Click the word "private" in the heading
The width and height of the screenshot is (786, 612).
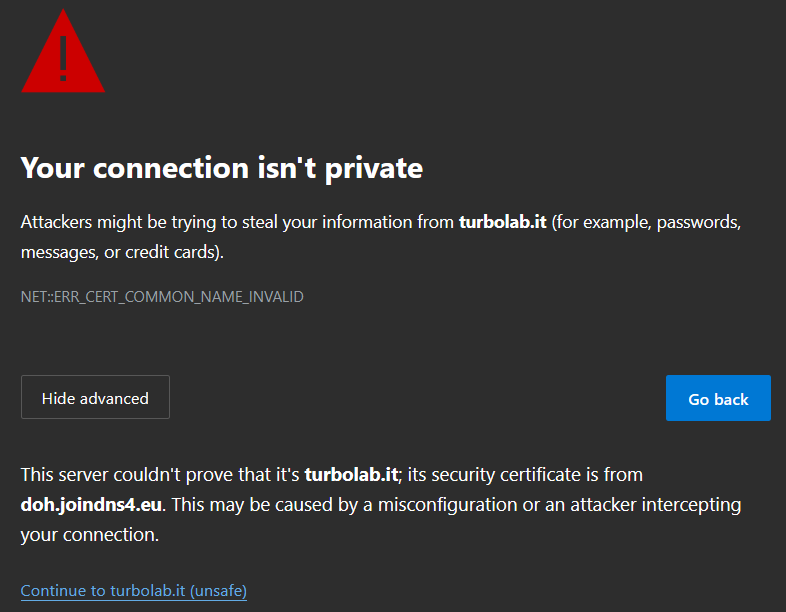click(x=378, y=168)
